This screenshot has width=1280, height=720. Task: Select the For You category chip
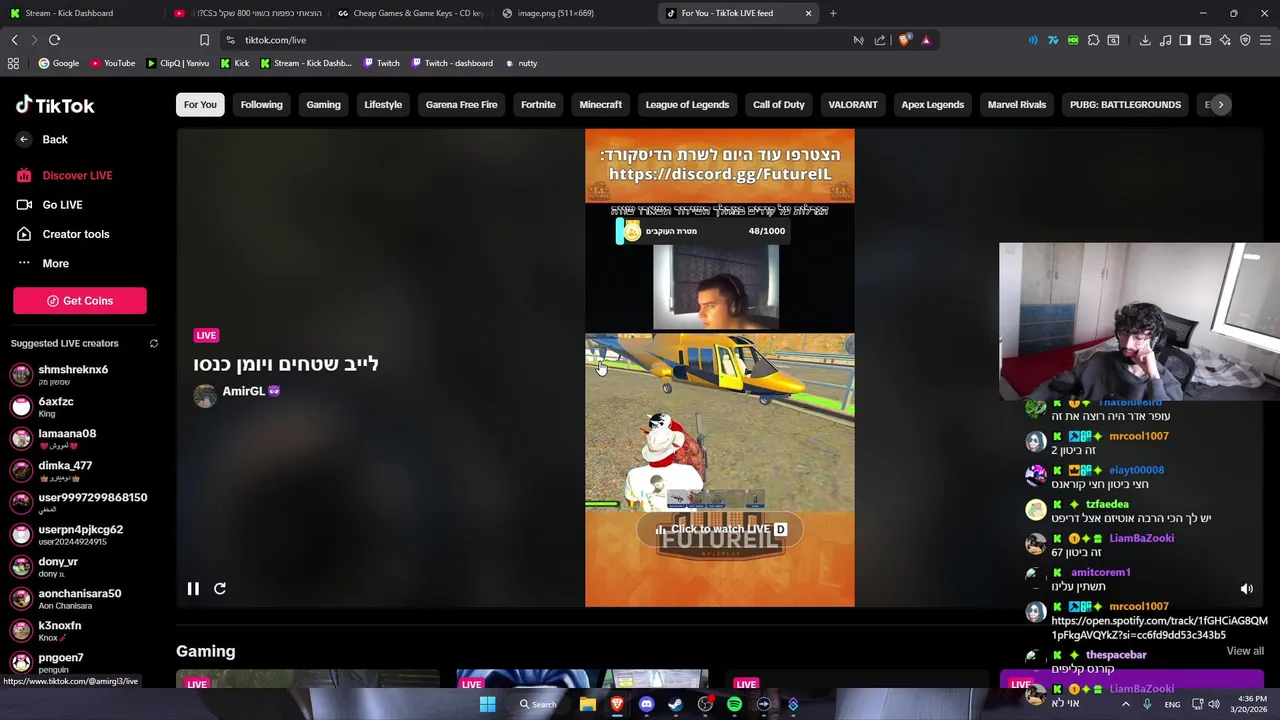pos(200,104)
